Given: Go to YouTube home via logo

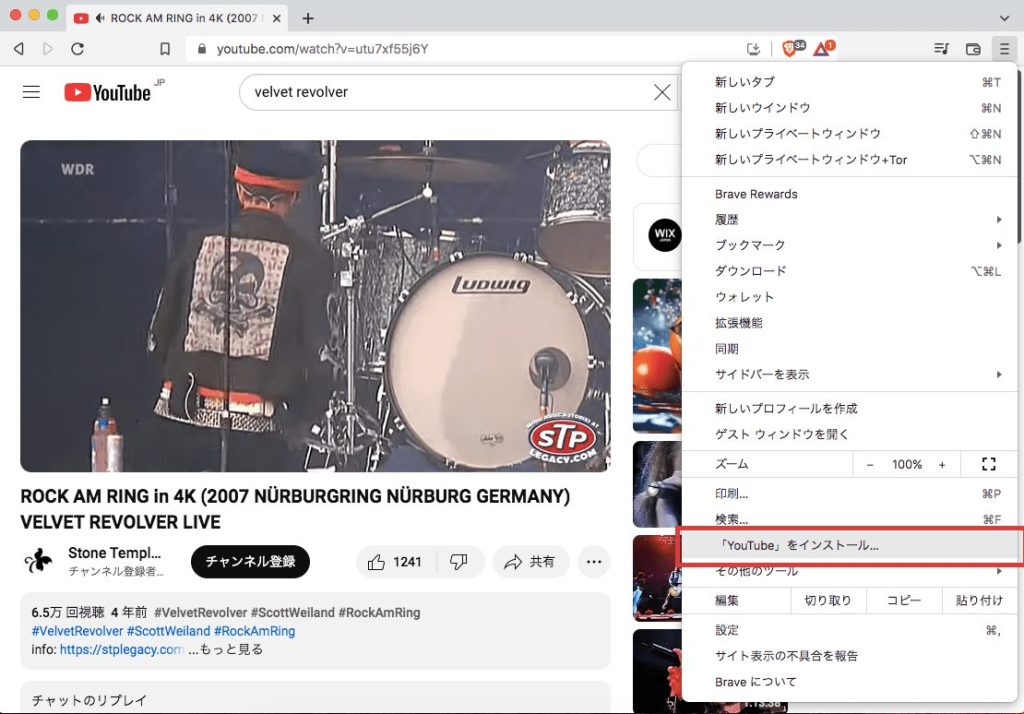Looking at the screenshot, I should coord(108,92).
